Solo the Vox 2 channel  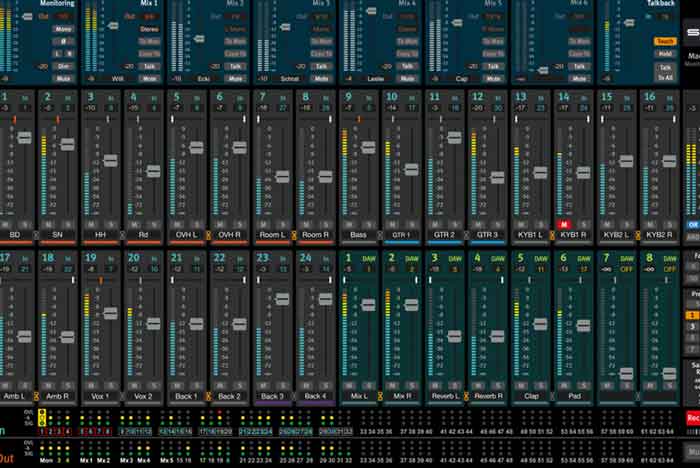[x=154, y=385]
